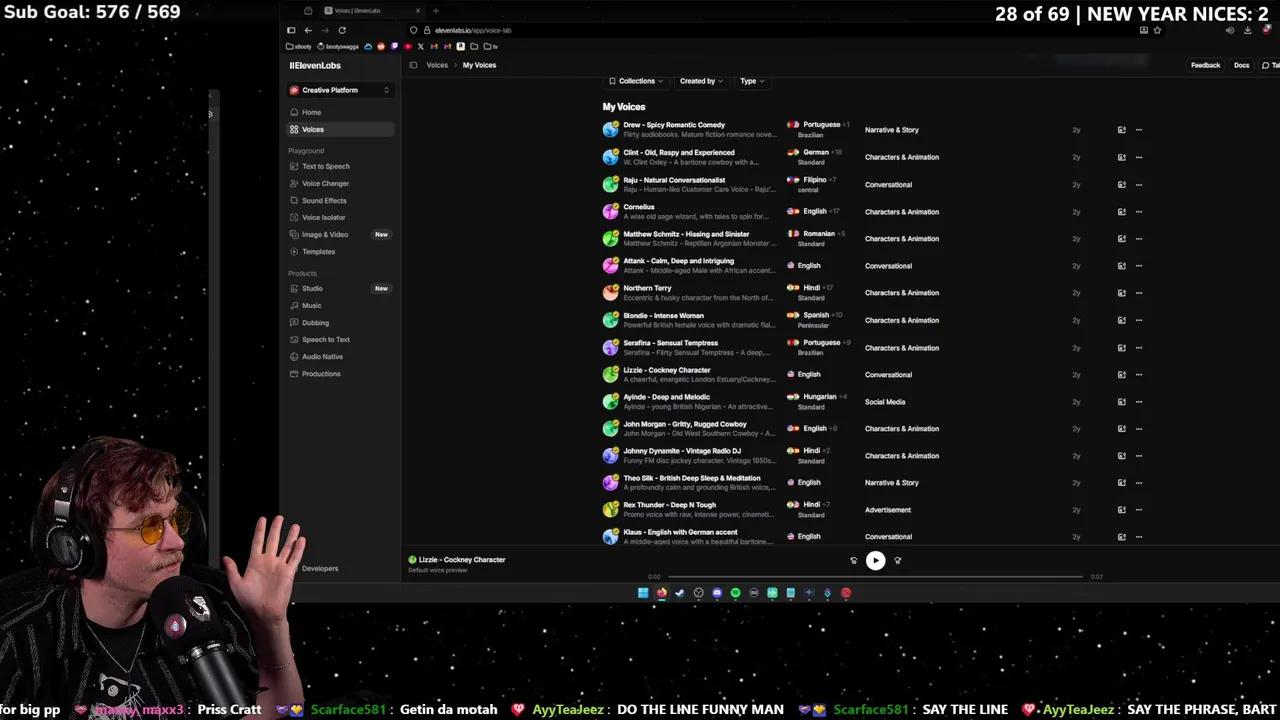Image resolution: width=1280 pixels, height=720 pixels.
Task: Select the Blondie - Intense Woman voice
Action: click(x=663, y=316)
